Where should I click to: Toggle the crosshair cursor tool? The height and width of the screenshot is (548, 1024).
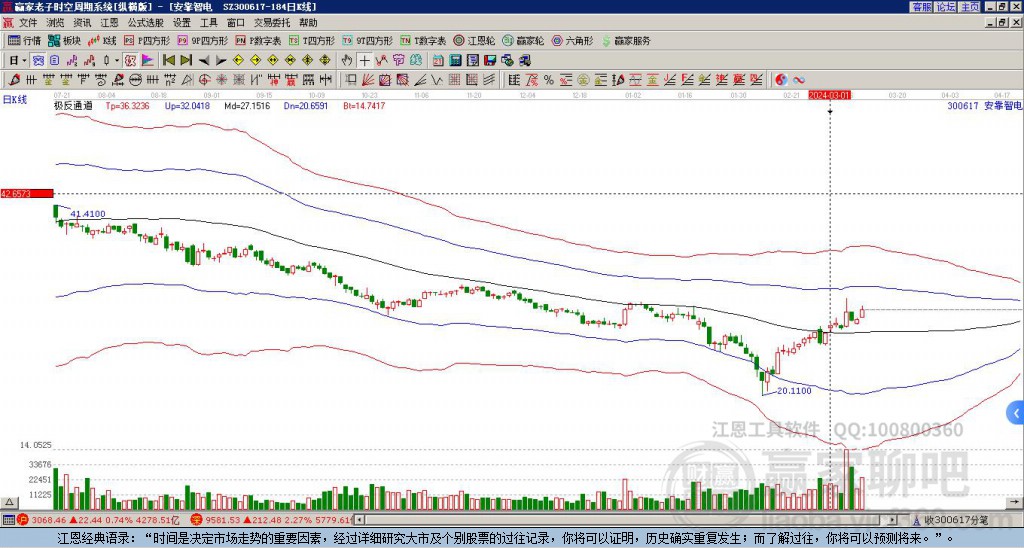click(x=364, y=60)
